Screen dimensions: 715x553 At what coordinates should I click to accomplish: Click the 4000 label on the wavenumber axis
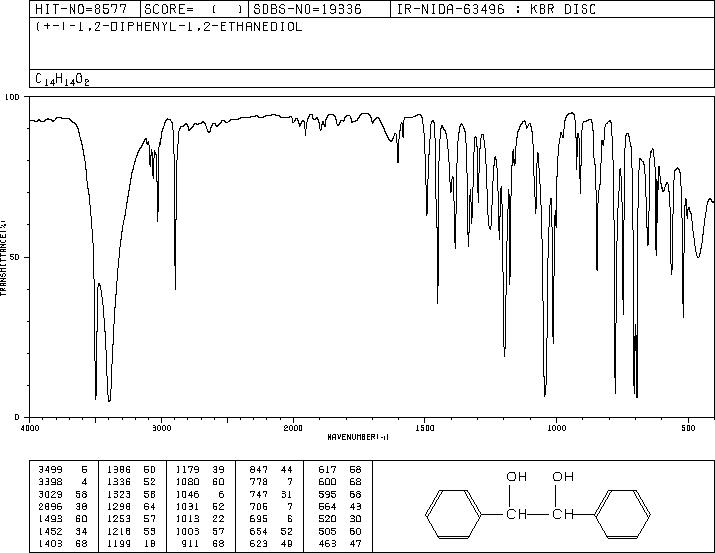(30, 428)
